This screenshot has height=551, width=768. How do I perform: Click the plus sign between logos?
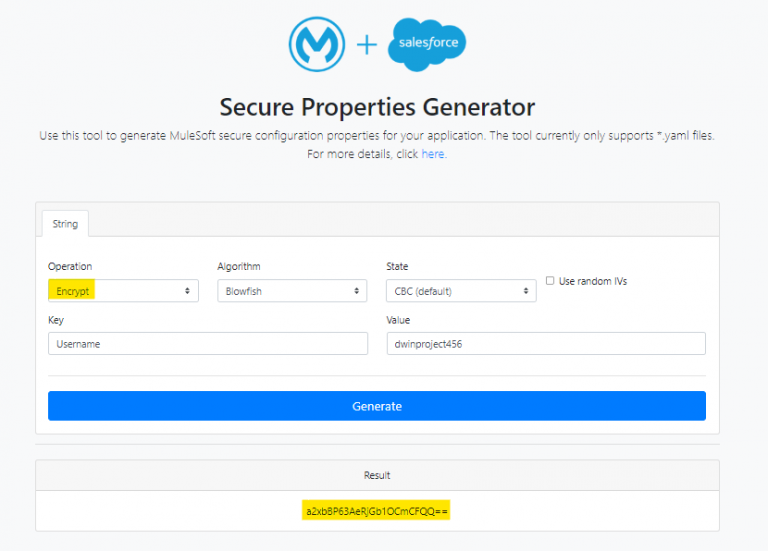[366, 45]
